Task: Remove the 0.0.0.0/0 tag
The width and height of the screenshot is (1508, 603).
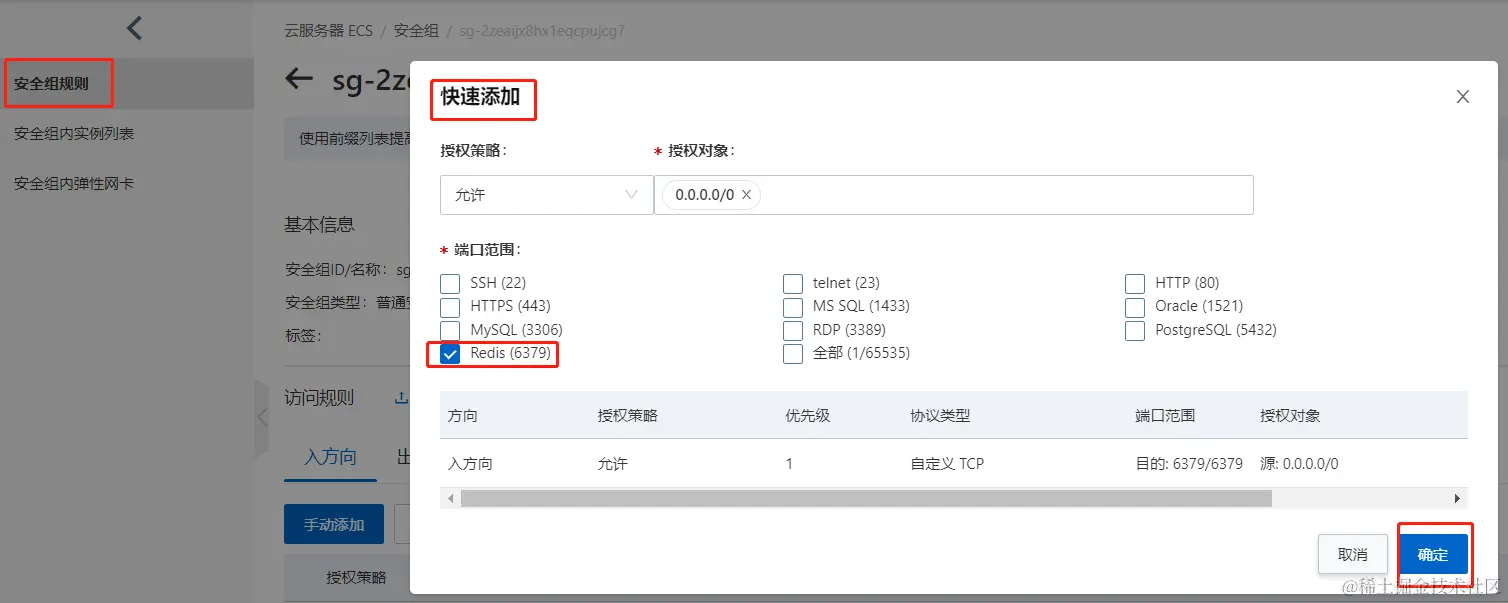Action: [x=746, y=195]
